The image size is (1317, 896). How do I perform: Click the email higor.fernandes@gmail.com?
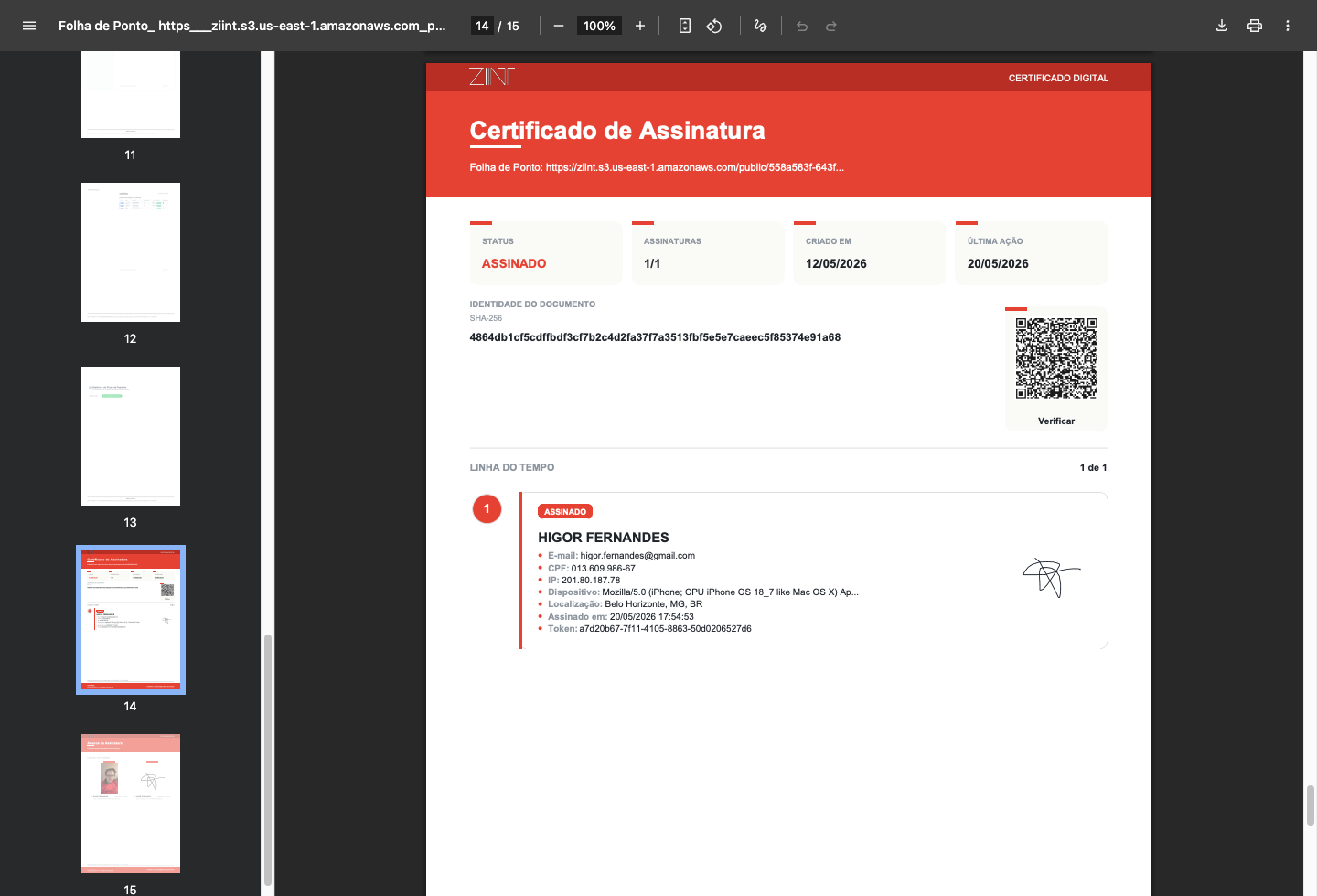click(x=637, y=556)
